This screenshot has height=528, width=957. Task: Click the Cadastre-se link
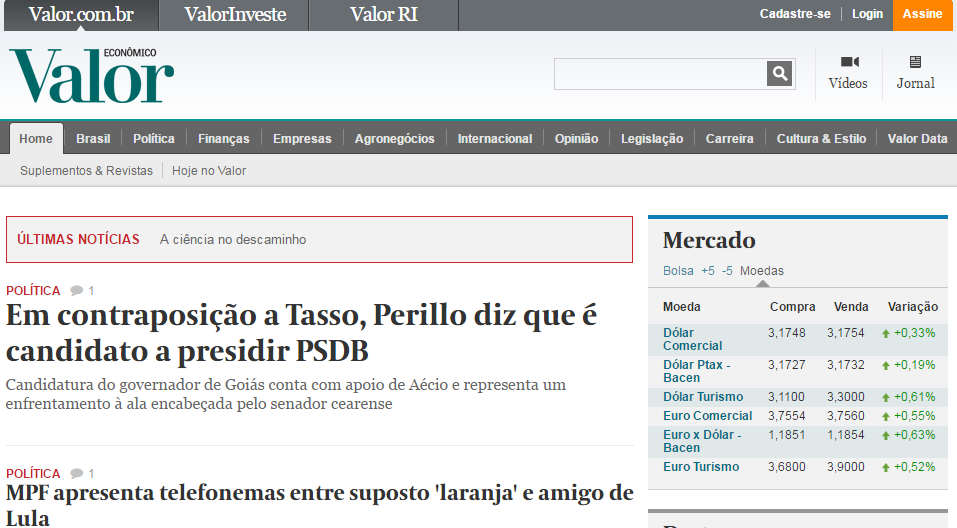point(795,14)
